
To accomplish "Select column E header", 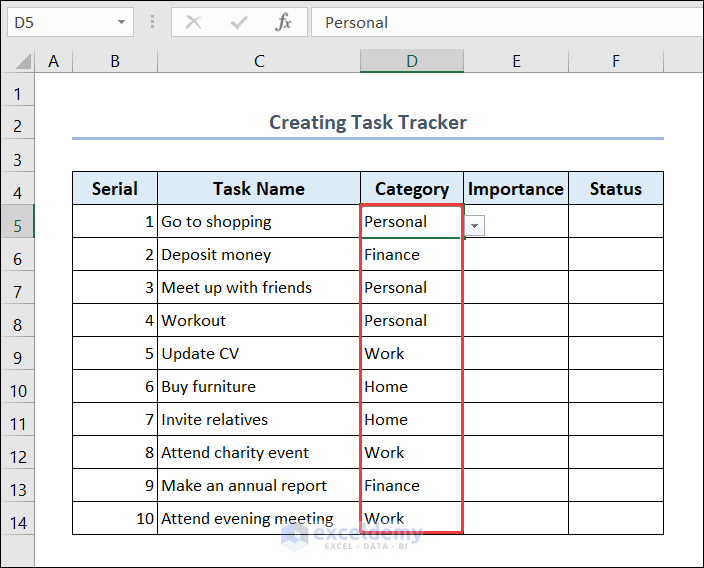I will coord(516,61).
